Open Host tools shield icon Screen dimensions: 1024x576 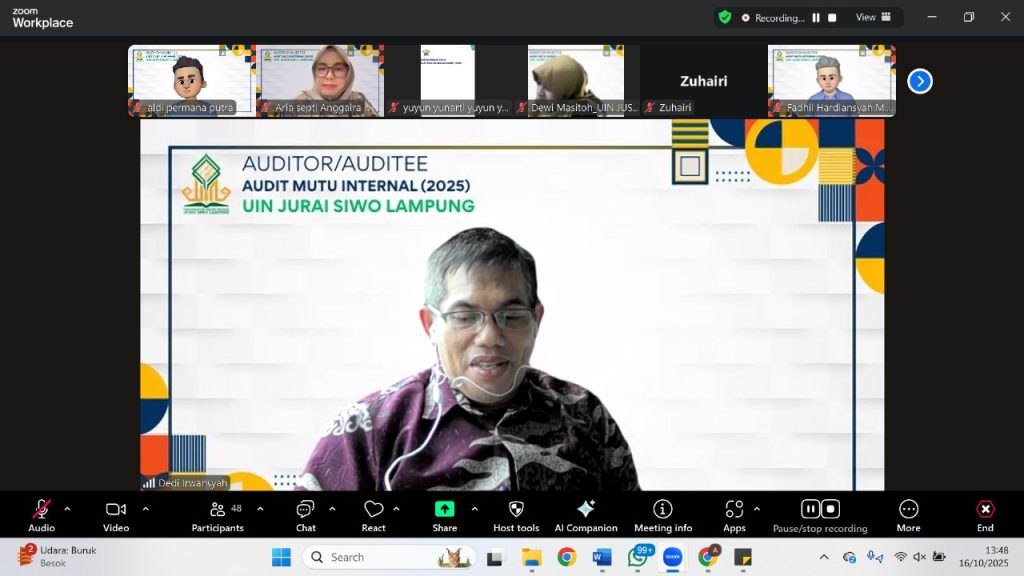(x=516, y=515)
